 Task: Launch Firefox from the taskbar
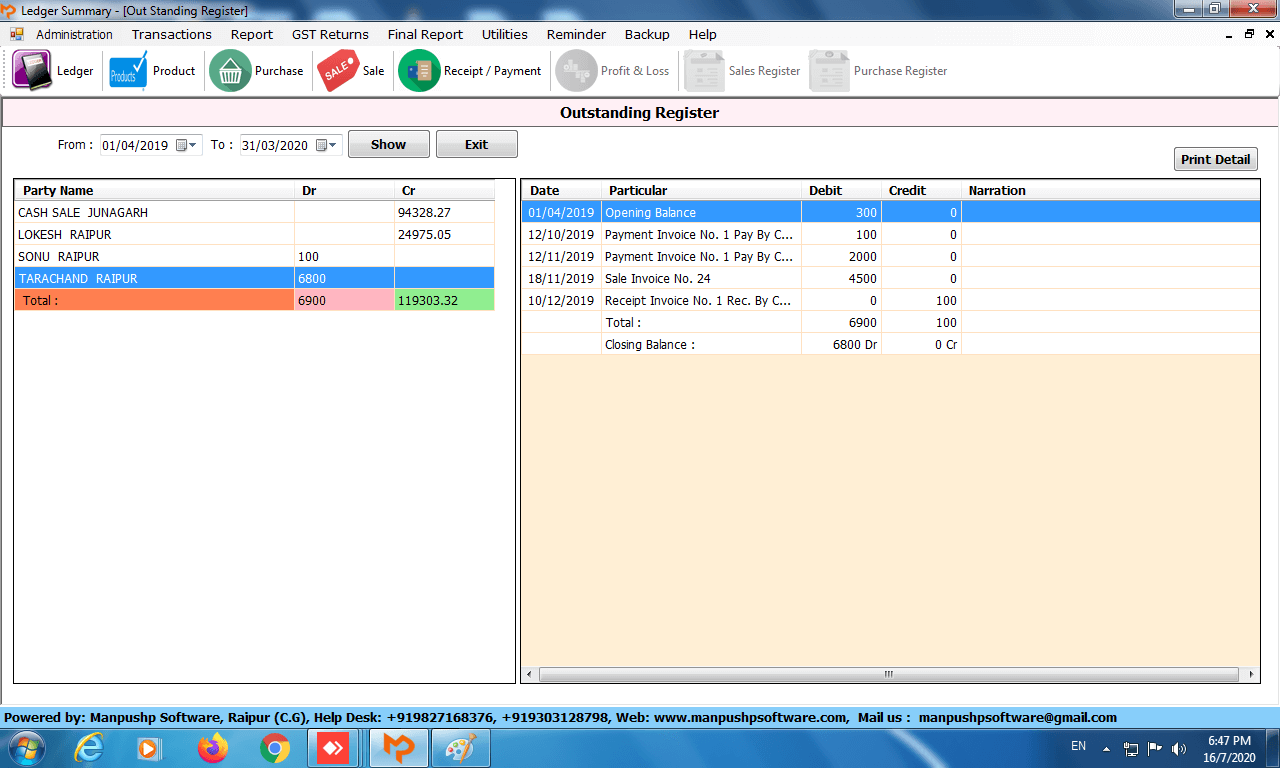[x=213, y=748]
